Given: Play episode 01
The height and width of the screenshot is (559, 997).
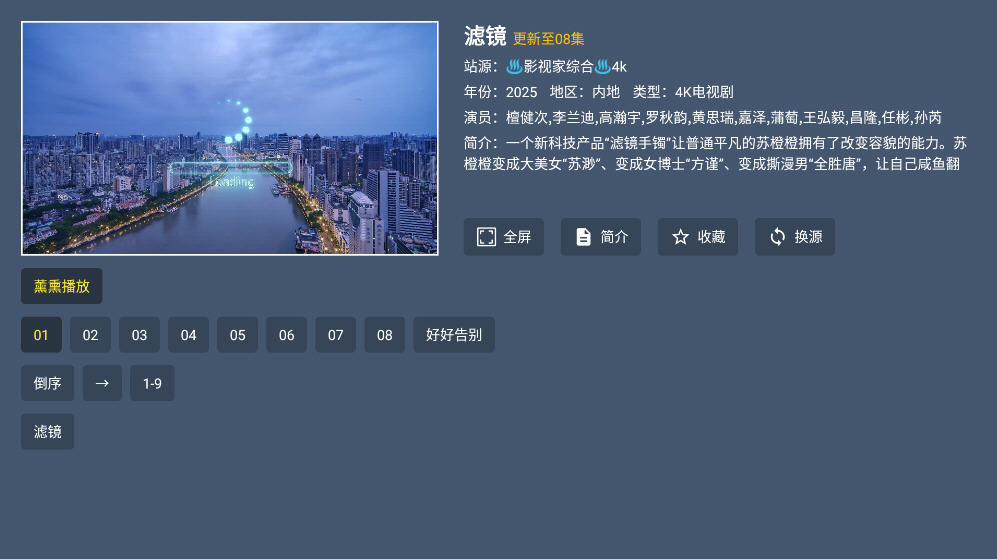Looking at the screenshot, I should [x=41, y=335].
